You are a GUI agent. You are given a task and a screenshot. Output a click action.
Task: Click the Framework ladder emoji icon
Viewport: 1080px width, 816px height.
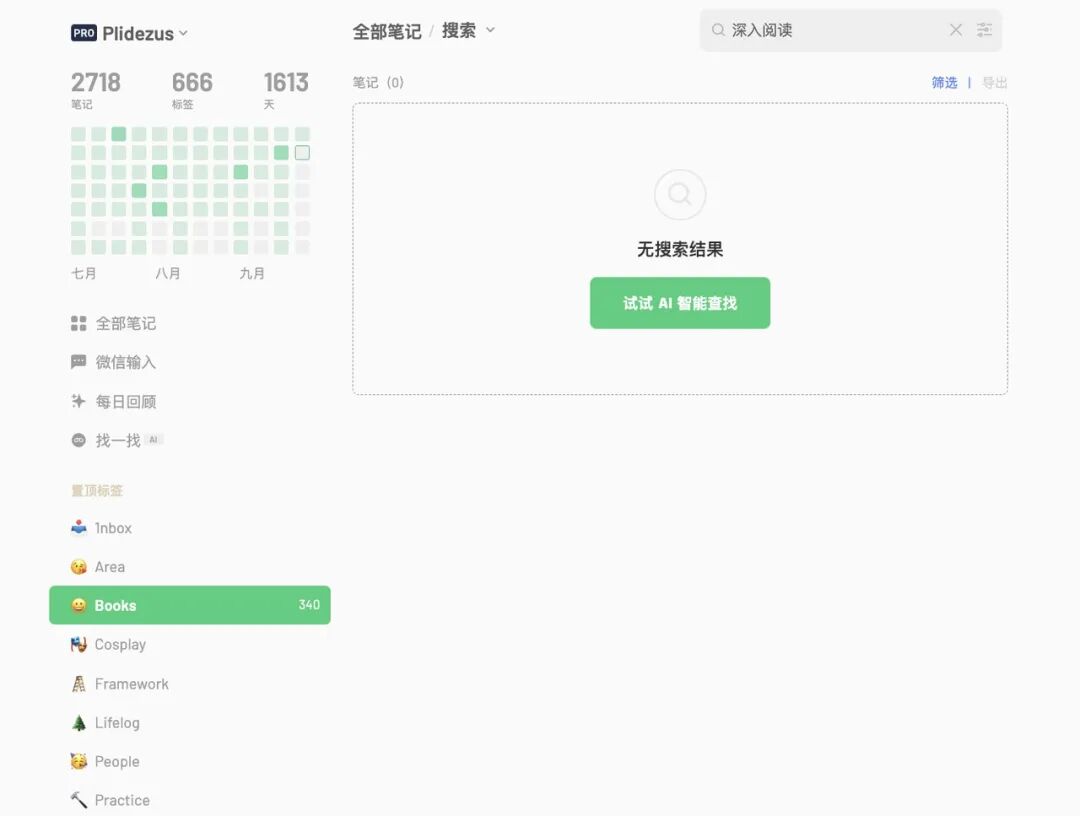point(79,684)
